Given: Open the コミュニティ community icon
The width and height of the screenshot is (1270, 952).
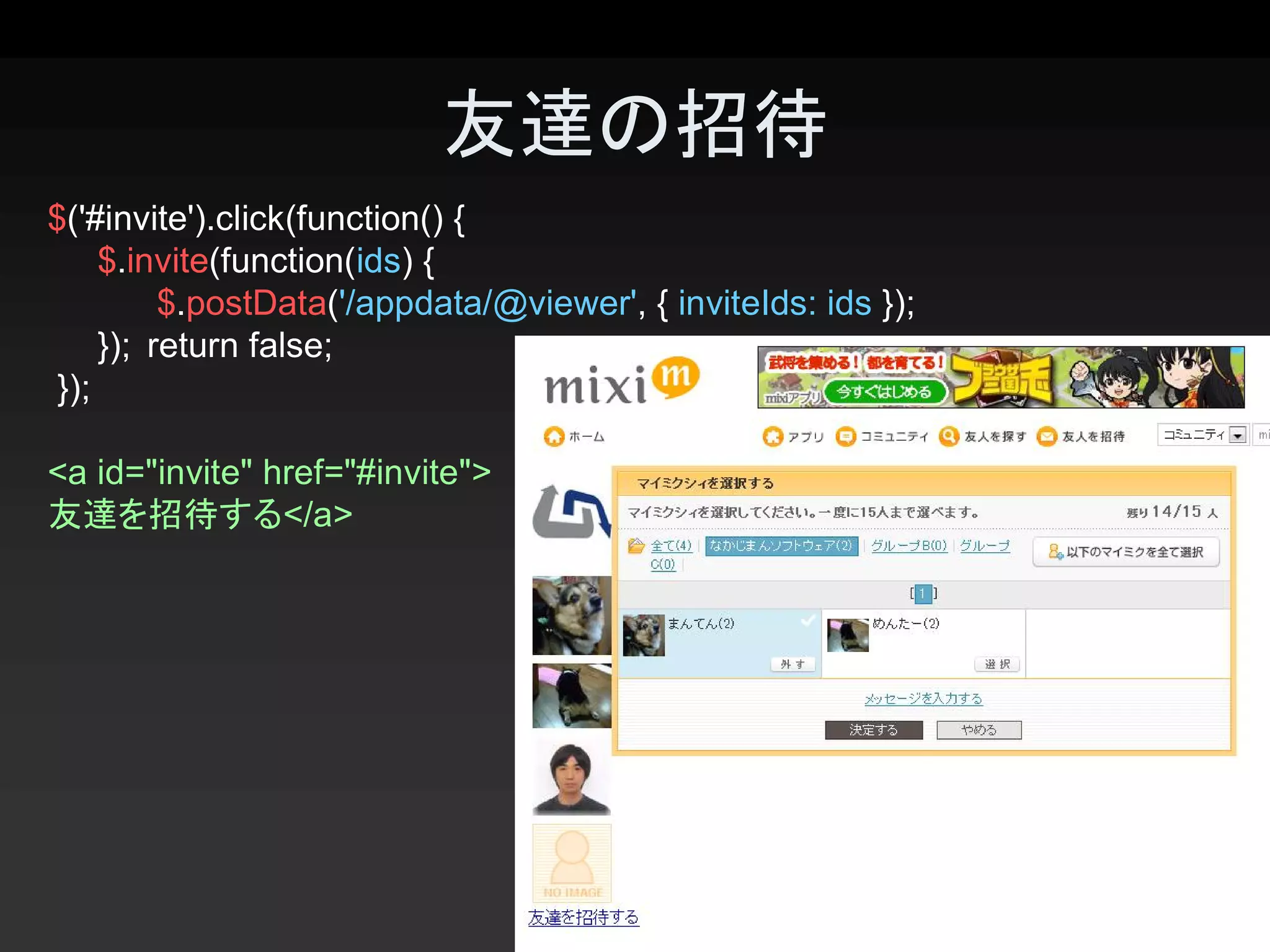Looking at the screenshot, I should click(845, 436).
